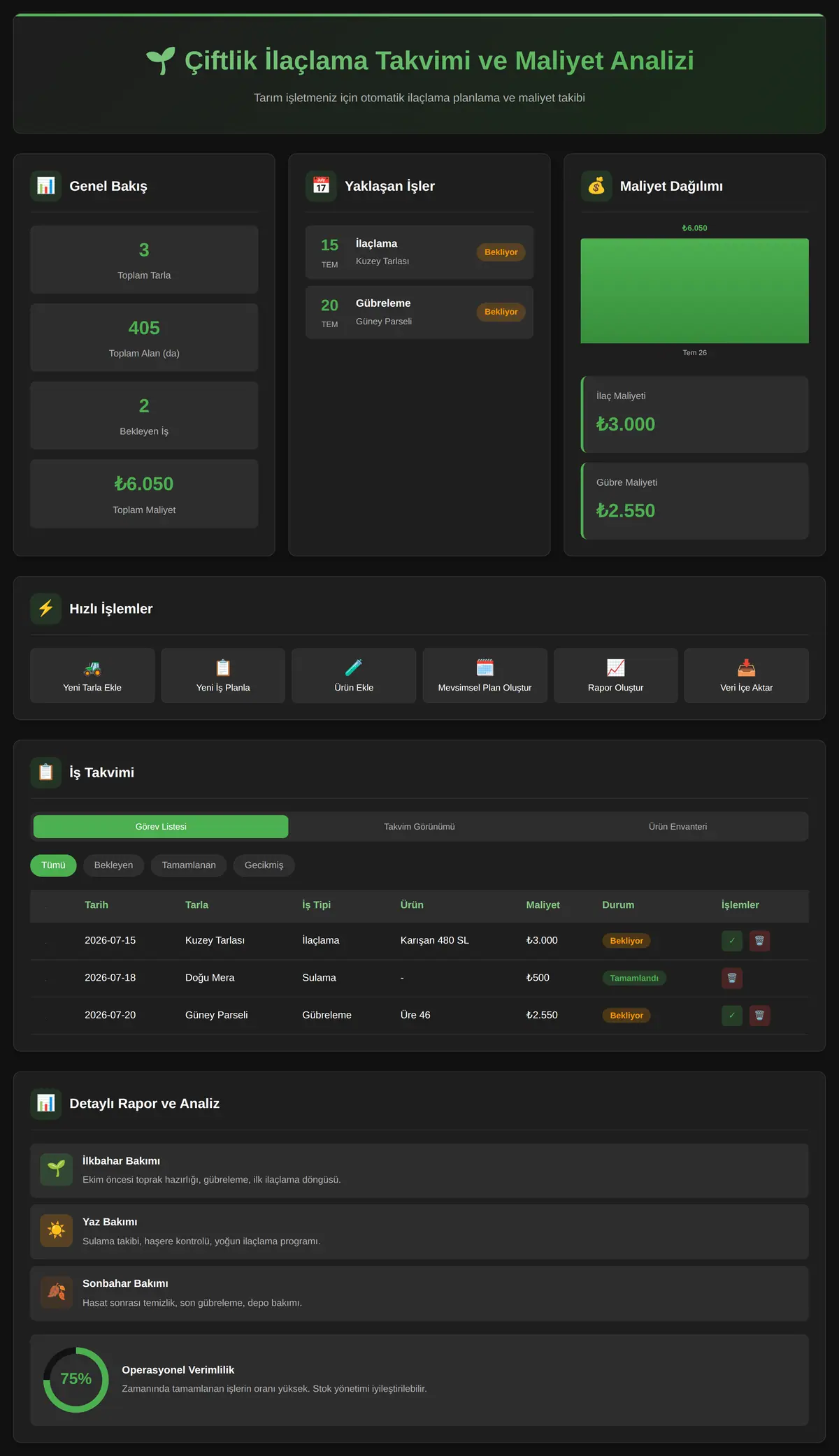Click the İlkbahar Bakımı seedling icon
This screenshot has width=839, height=1456.
[x=57, y=1169]
